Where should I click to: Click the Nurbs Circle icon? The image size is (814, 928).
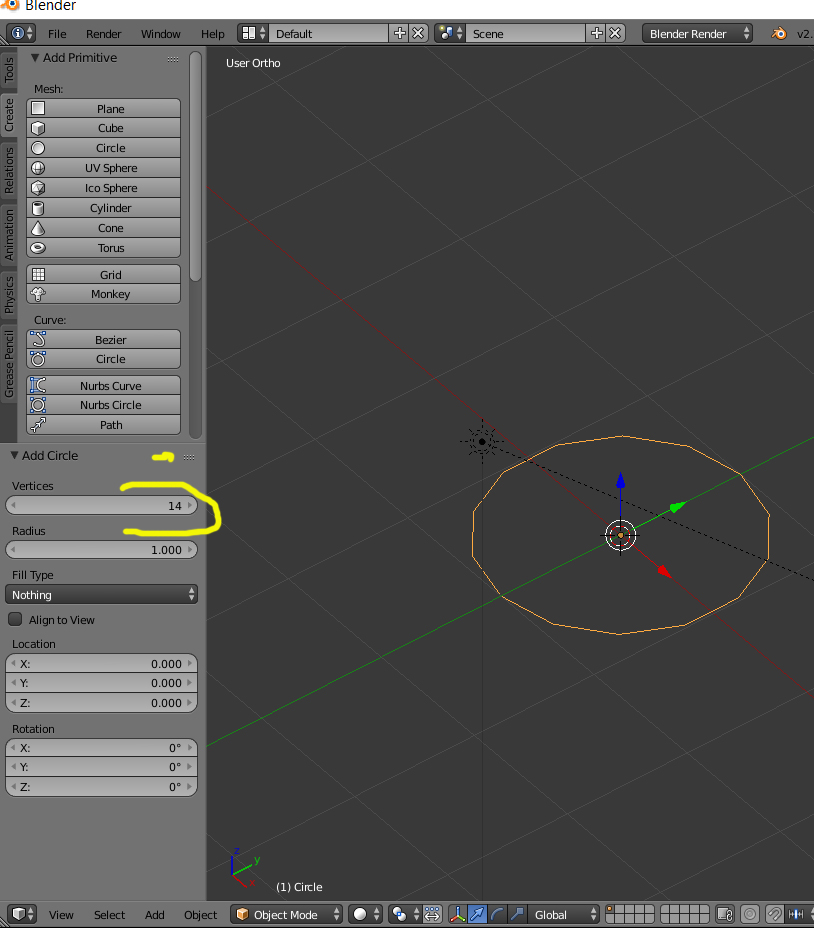click(38, 405)
